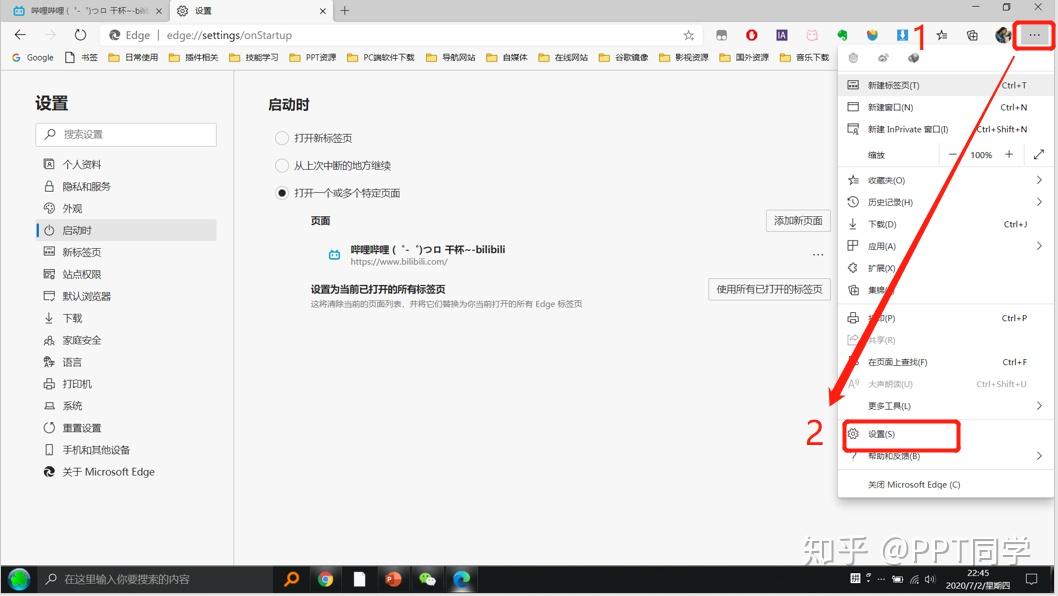Click the Evernote elephant extension icon

[841, 35]
